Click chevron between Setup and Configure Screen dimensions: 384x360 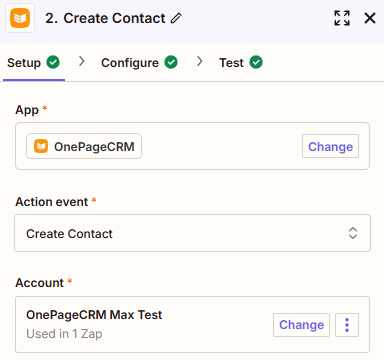tap(81, 61)
